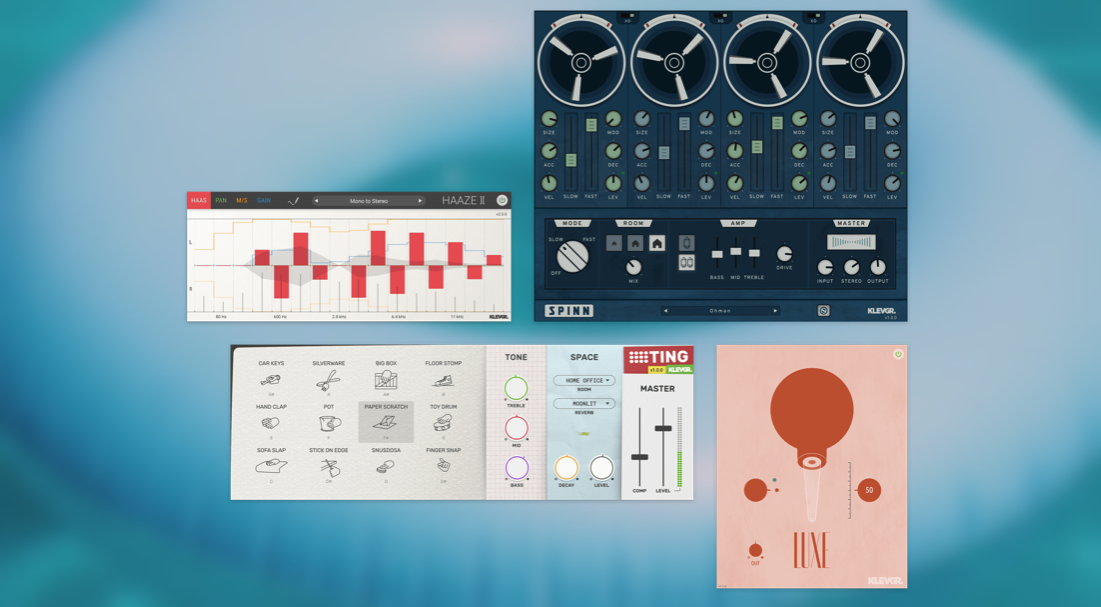Click the Decay knob in Ting Space

[x=566, y=468]
